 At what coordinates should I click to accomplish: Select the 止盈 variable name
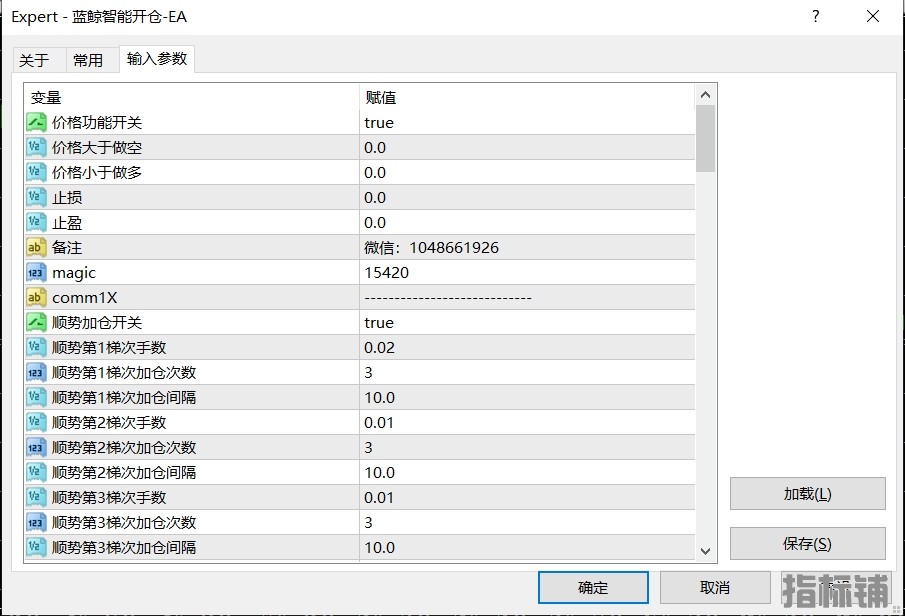67,222
